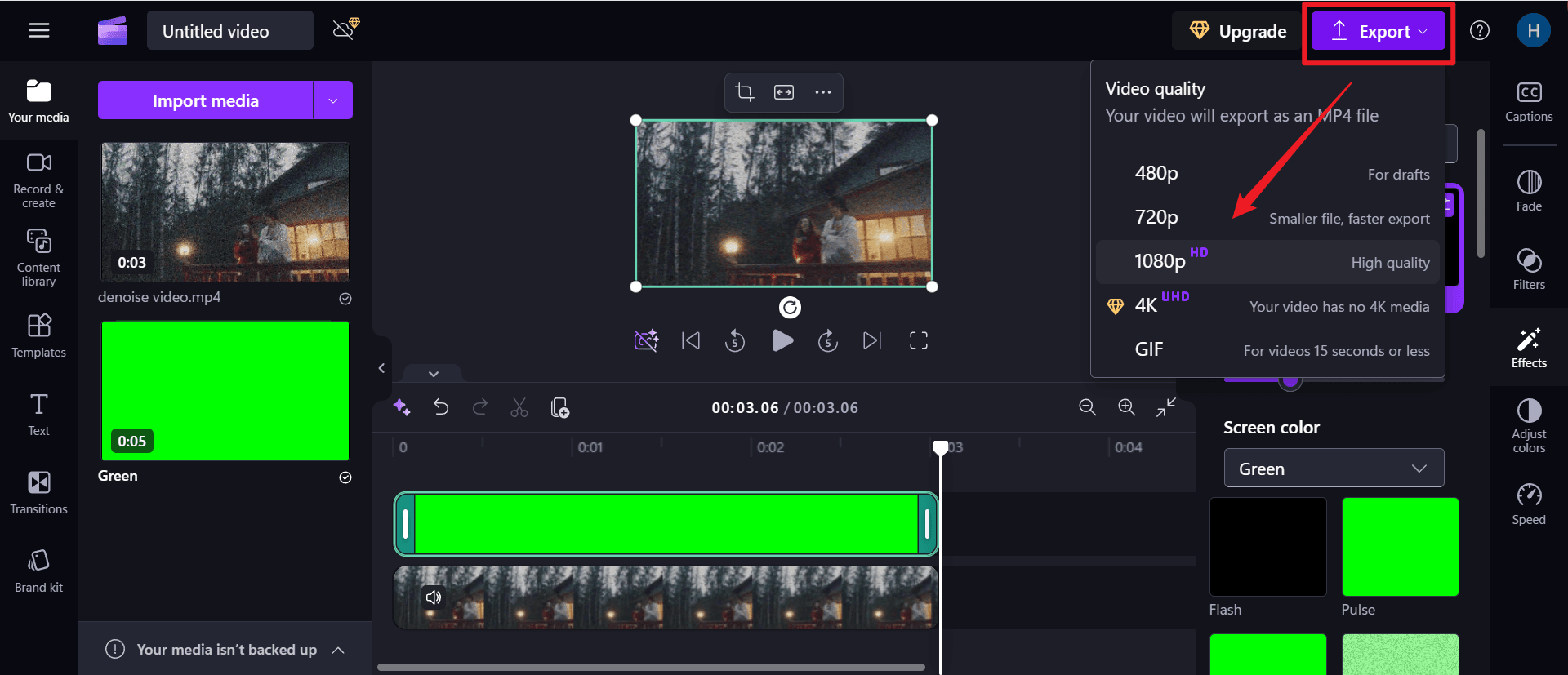Open the Record & create panel
This screenshot has width=1568, height=675.
tap(38, 180)
